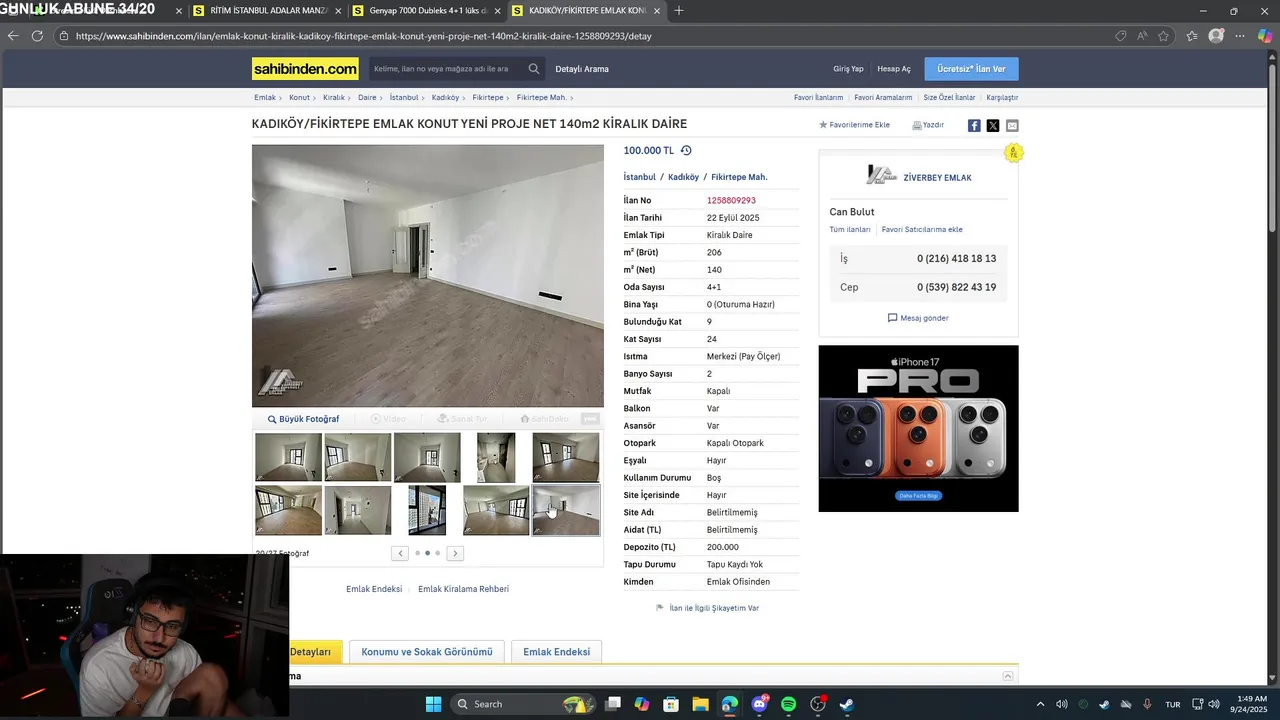Click Fikirtepe Mah. location link
The width and height of the screenshot is (1280, 720).
[739, 177]
